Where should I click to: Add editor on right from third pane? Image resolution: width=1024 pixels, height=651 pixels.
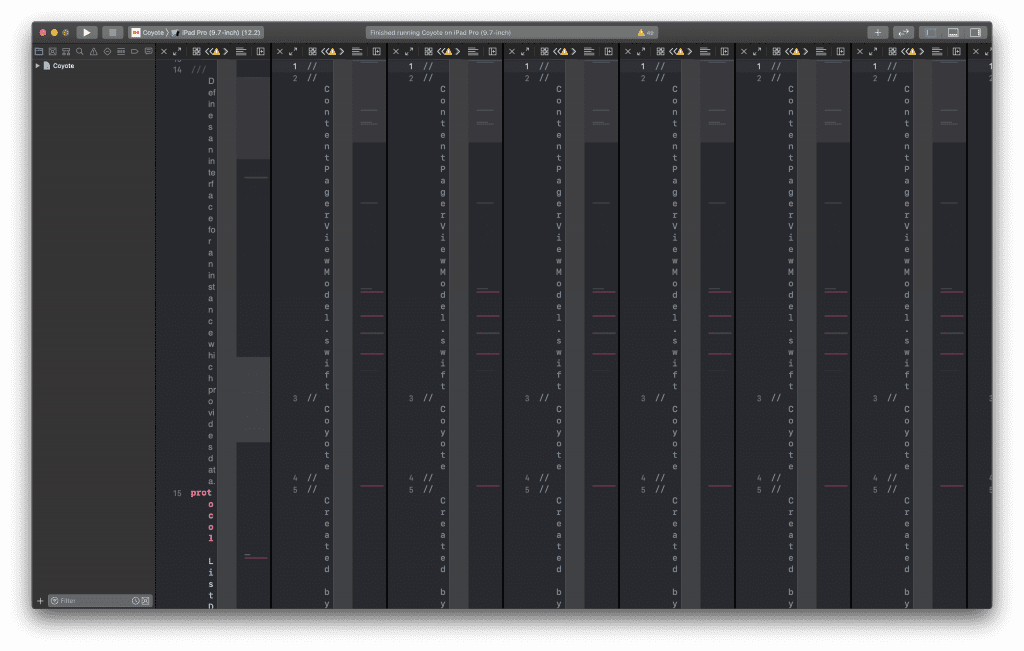pyautogui.click(x=492, y=52)
